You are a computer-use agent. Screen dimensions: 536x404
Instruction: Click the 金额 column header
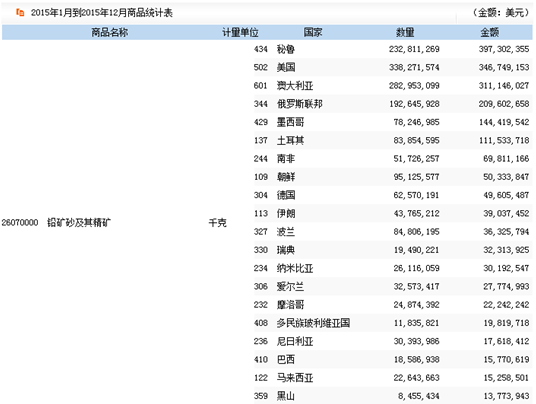pos(490,32)
